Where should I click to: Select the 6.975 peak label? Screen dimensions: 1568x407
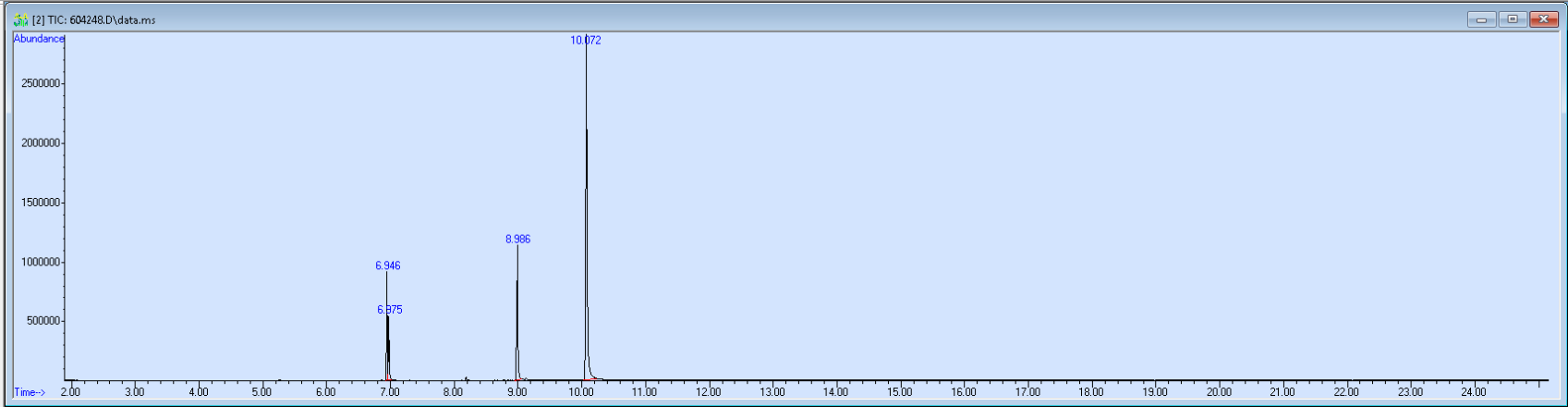390,310
